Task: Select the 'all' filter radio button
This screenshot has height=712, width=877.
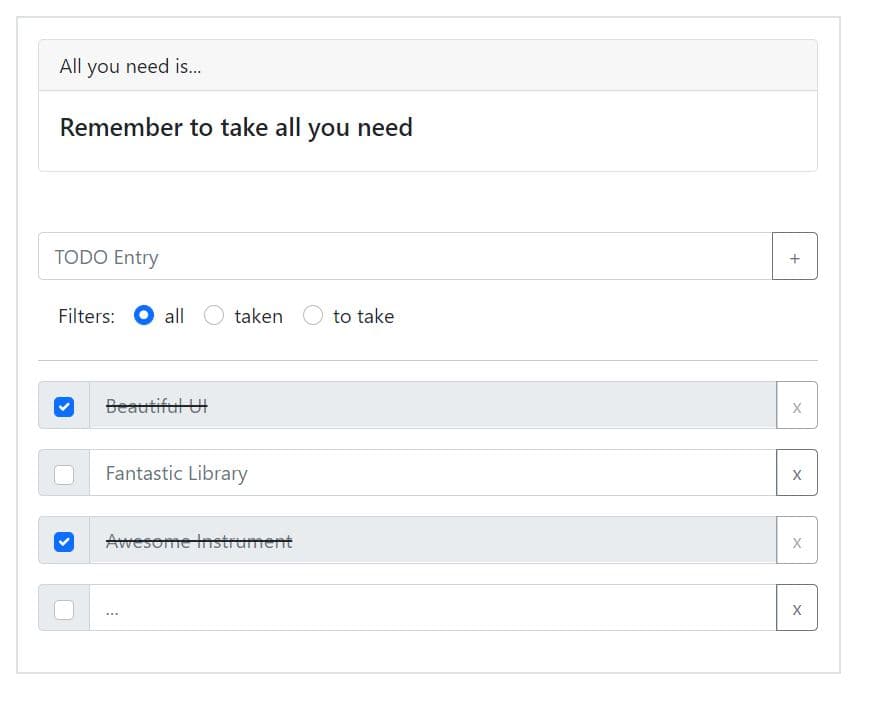Action: [144, 316]
